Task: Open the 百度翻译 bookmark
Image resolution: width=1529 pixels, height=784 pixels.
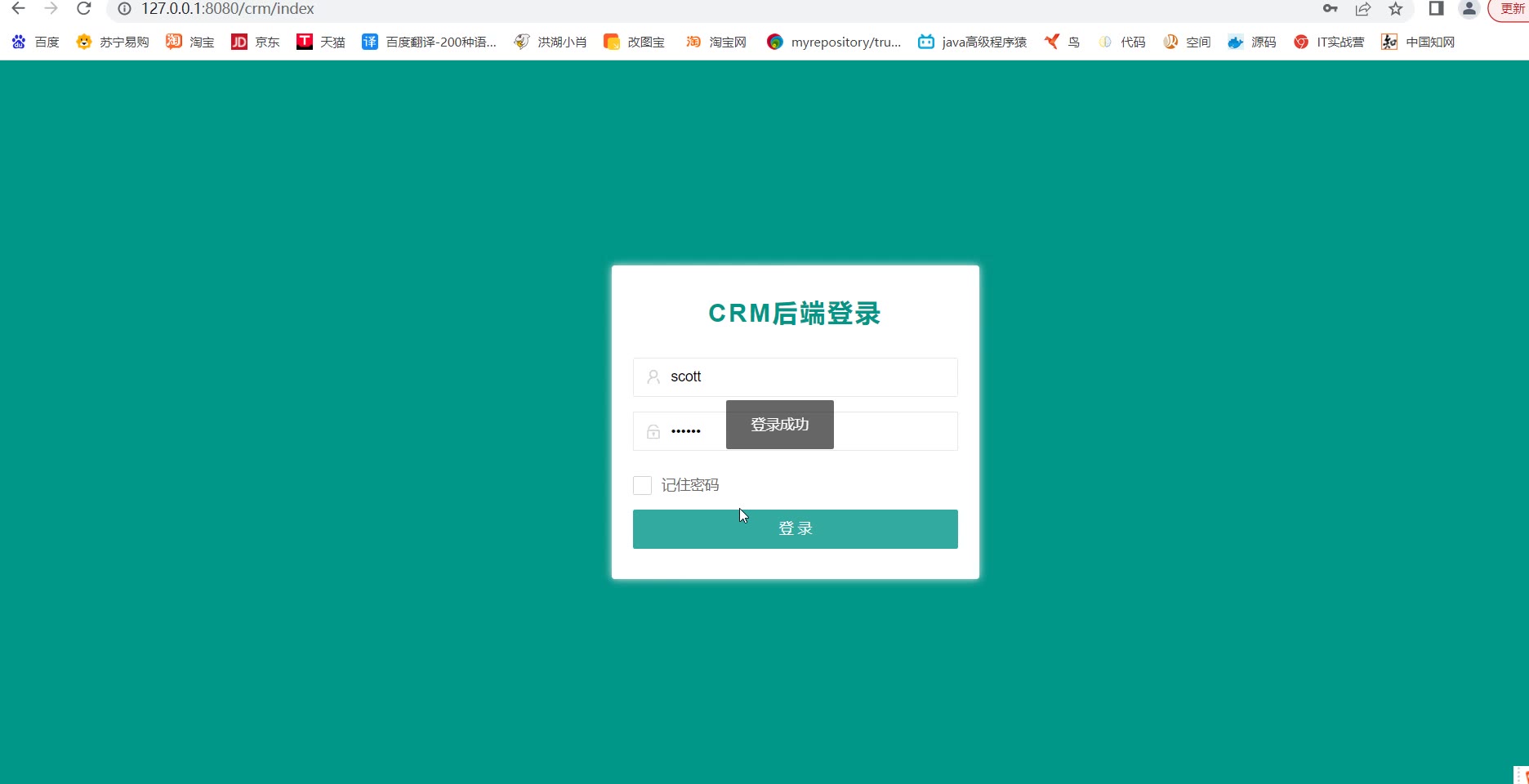Action: click(429, 42)
